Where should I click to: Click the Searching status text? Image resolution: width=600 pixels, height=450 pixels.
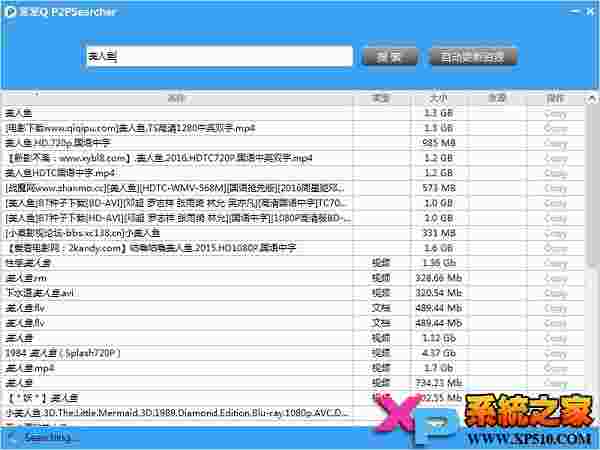(x=48, y=437)
